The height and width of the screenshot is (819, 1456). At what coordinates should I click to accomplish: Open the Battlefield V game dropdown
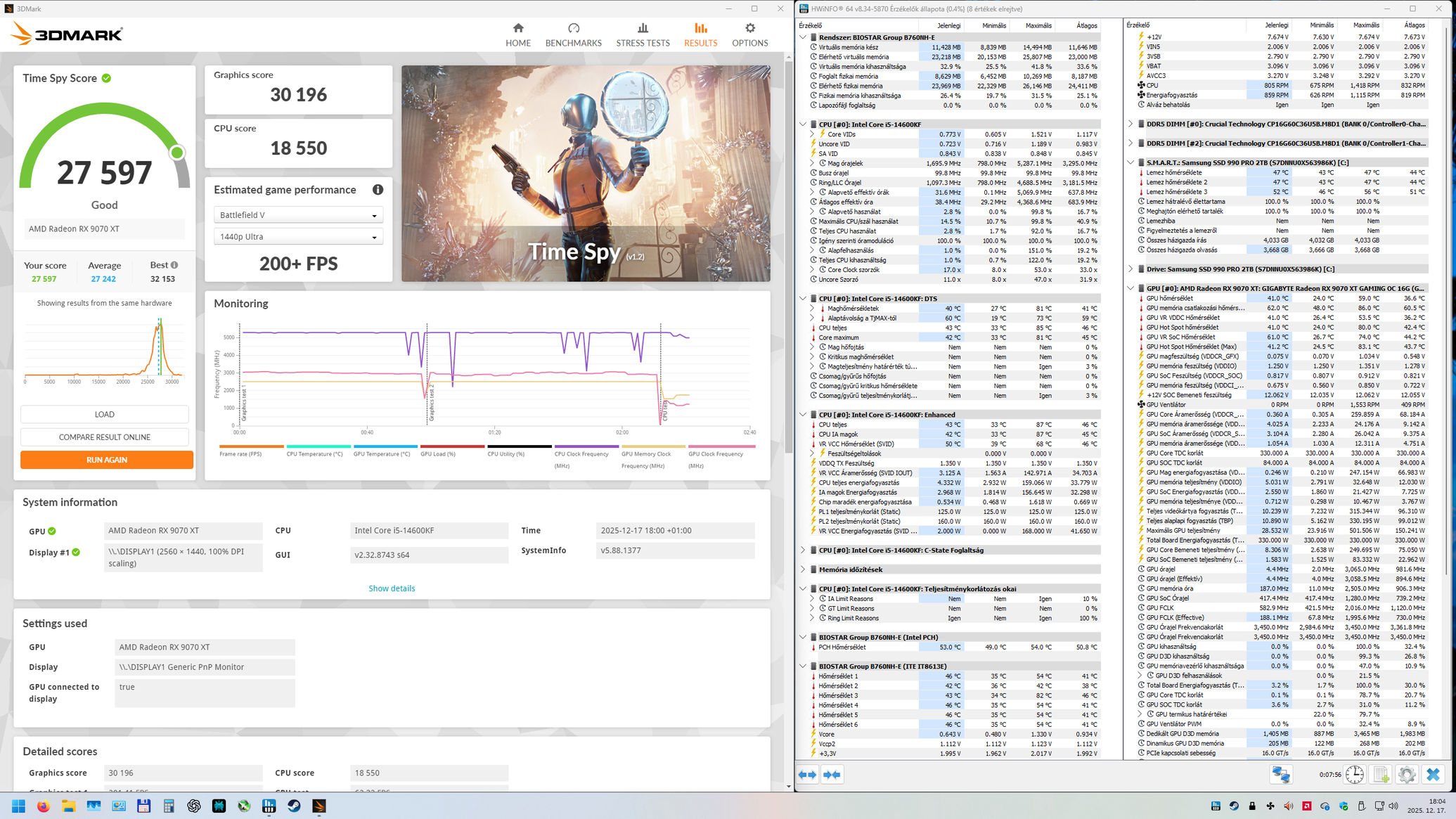point(298,215)
